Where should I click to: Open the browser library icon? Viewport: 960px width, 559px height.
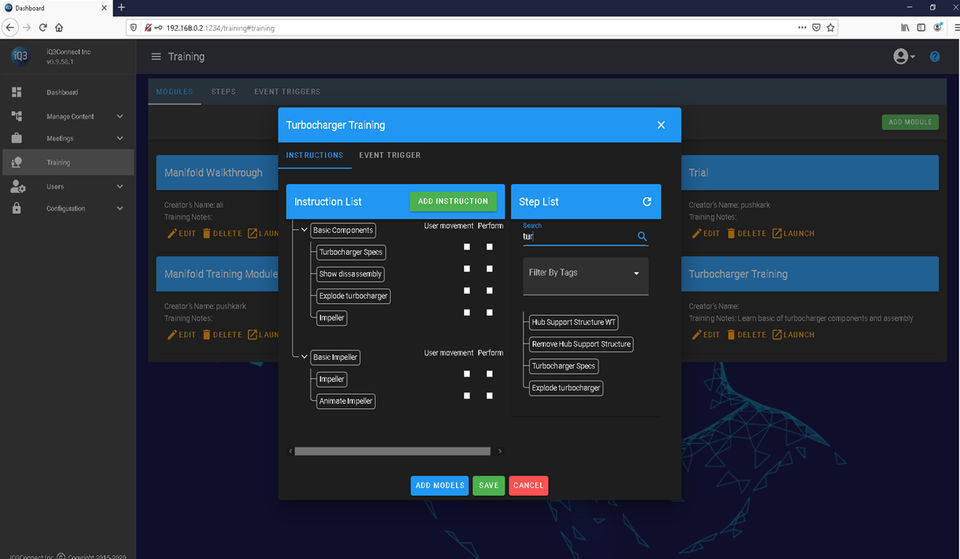[x=905, y=28]
